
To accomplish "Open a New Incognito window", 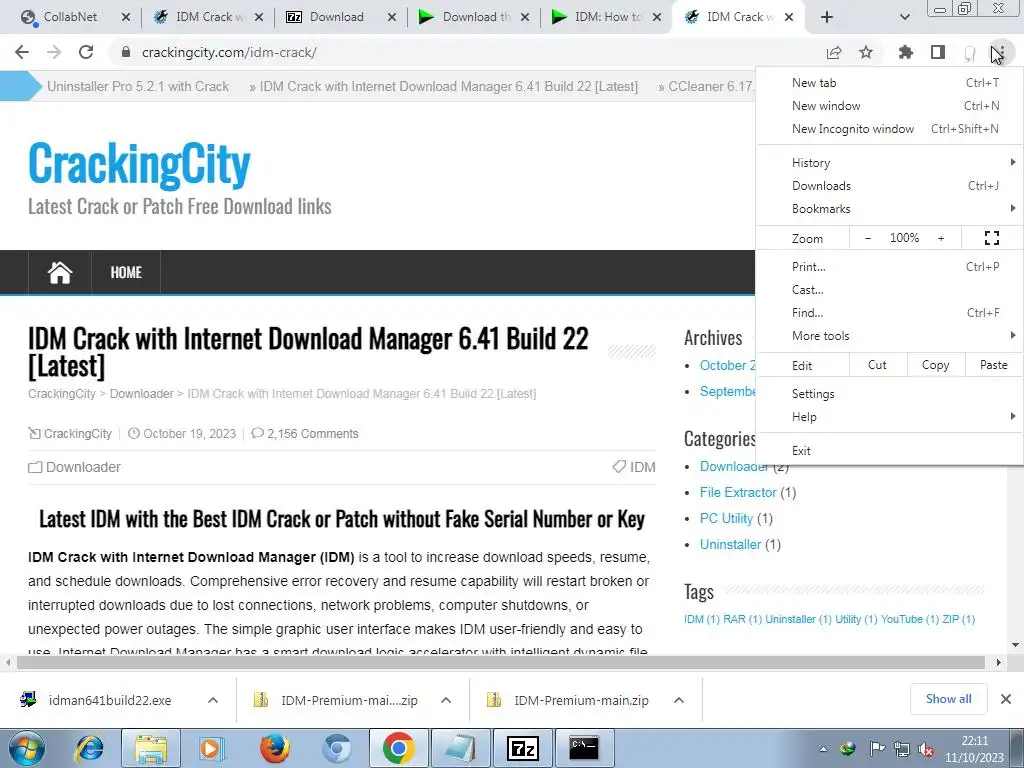I will point(889,129).
